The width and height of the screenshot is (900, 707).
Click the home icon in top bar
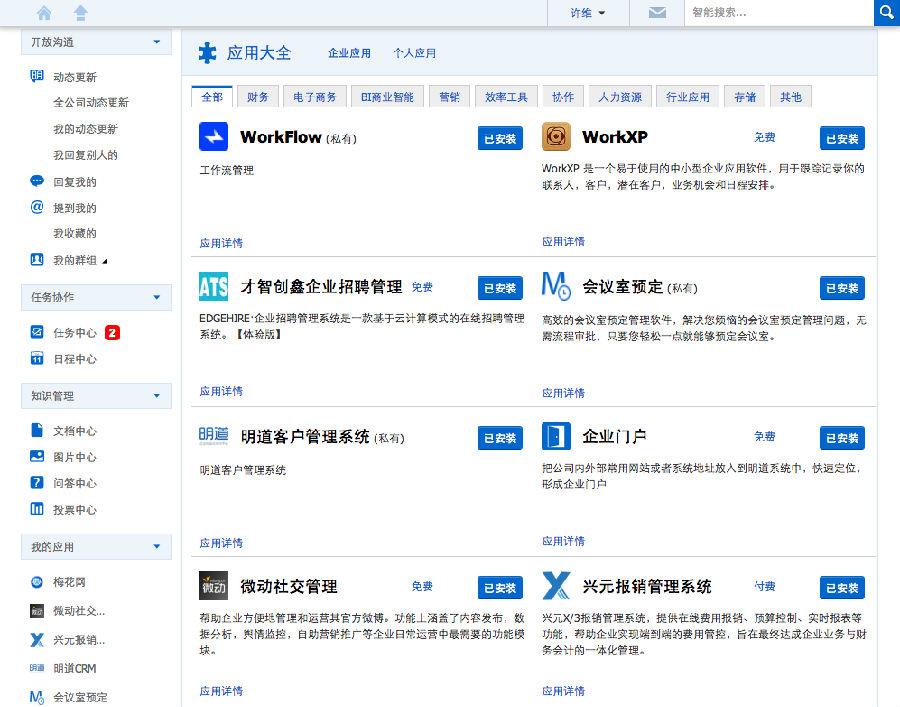pos(44,13)
